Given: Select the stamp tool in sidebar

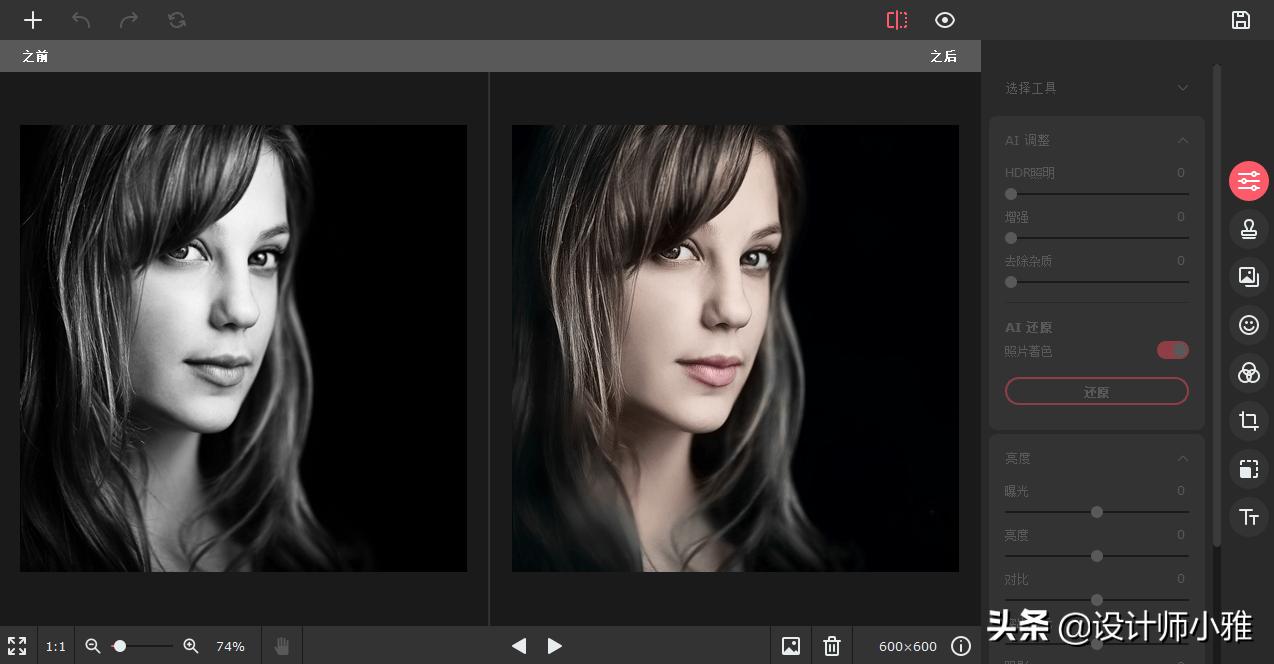Looking at the screenshot, I should [1248, 228].
